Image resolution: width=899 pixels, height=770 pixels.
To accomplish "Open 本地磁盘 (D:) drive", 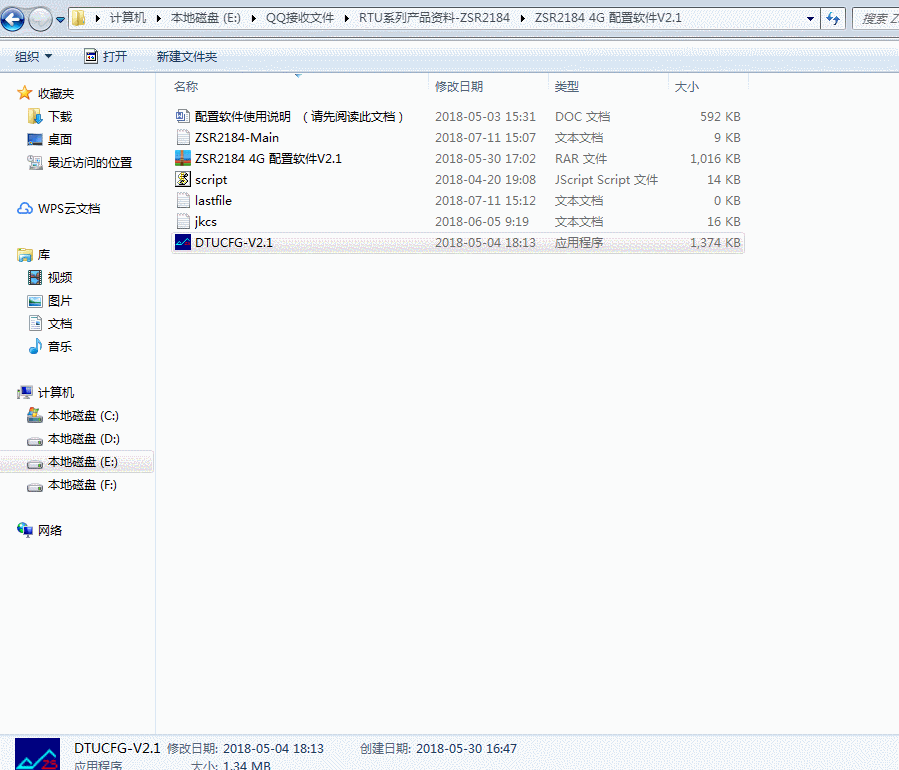I will click(83, 439).
